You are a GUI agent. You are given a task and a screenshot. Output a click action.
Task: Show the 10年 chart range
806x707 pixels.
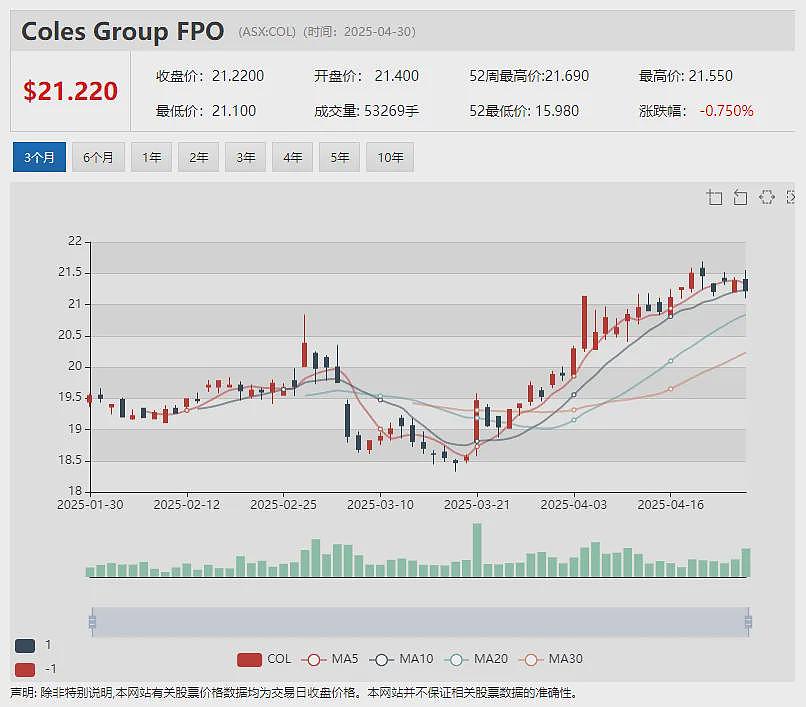click(390, 157)
